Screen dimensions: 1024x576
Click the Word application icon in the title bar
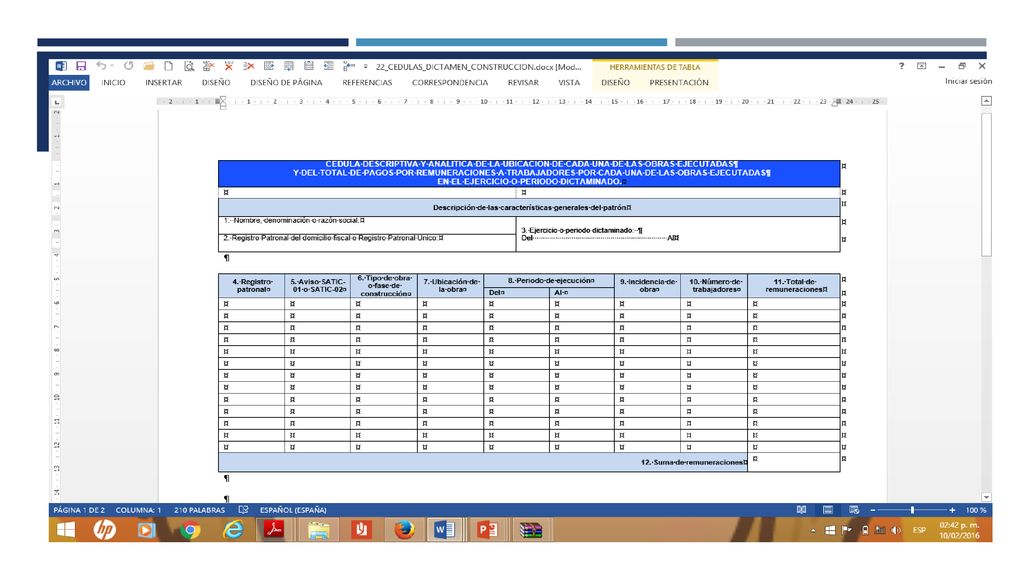61,66
